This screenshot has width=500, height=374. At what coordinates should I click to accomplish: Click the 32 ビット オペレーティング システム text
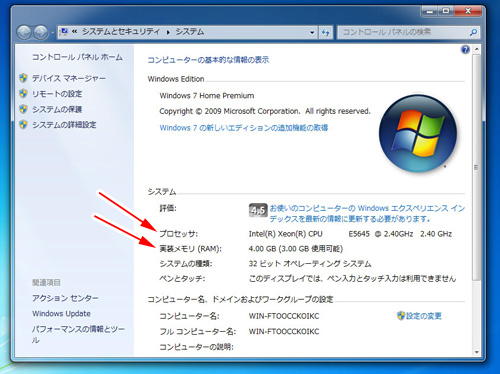point(310,264)
